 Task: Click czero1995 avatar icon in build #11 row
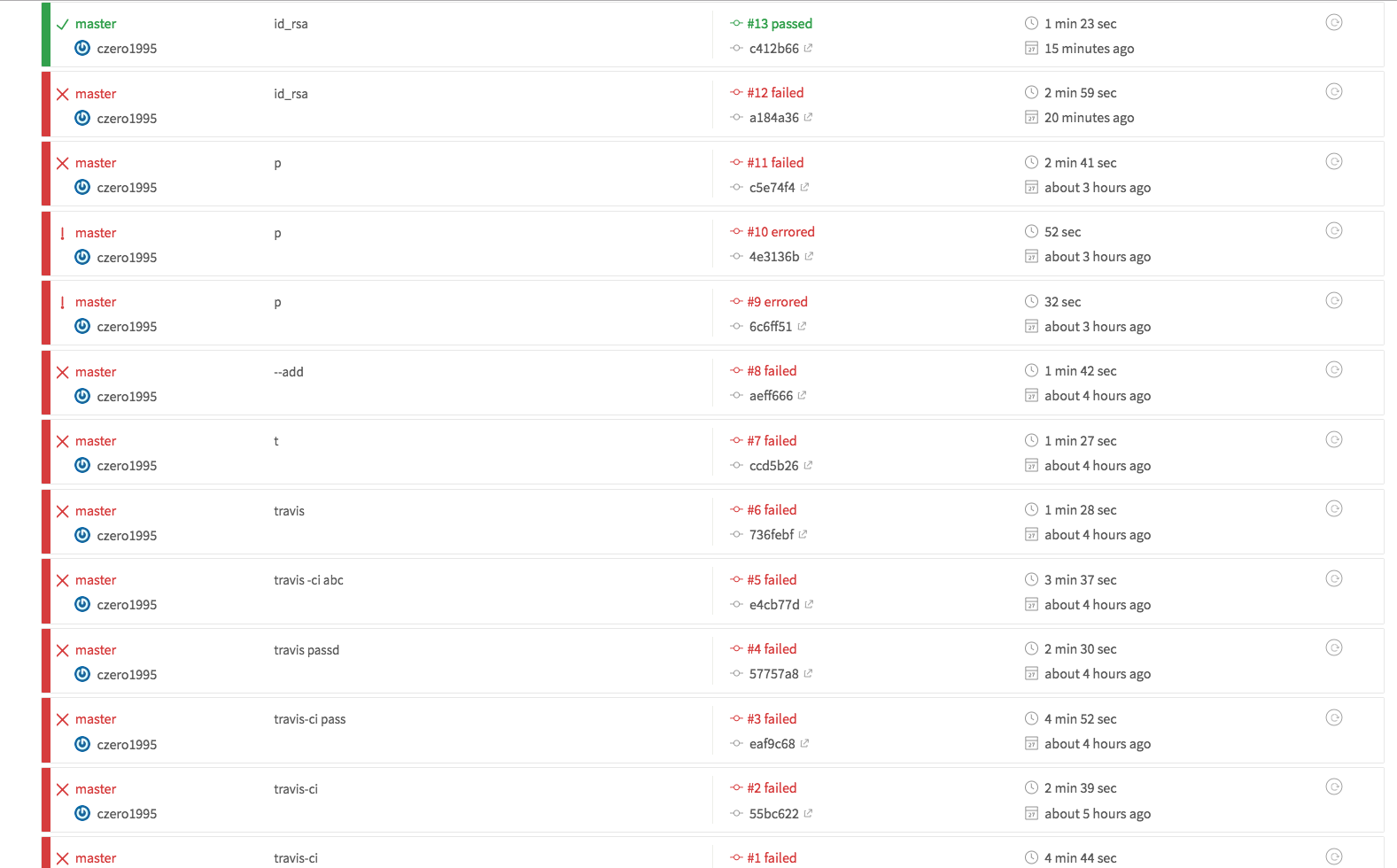[x=82, y=187]
